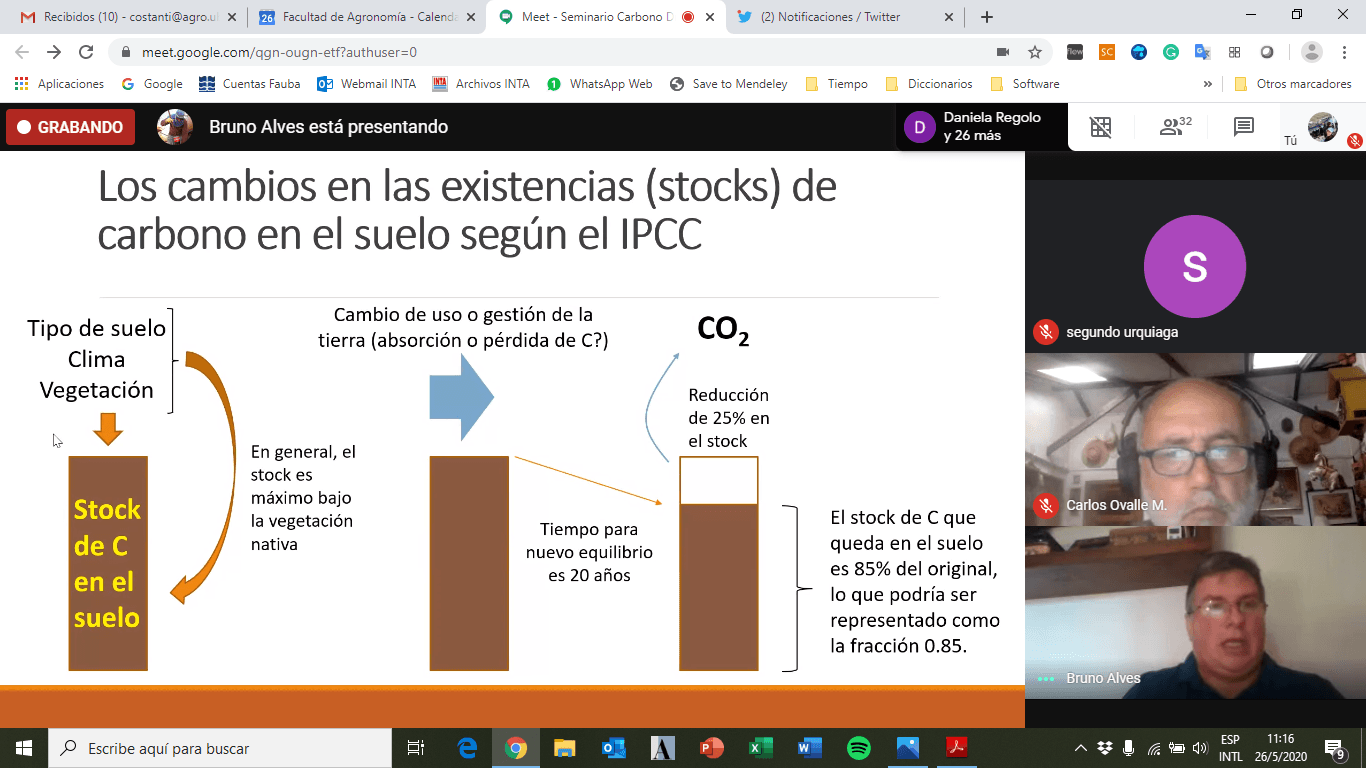1366x768 pixels.
Task: Reload the Meet page
Action: pyautogui.click(x=86, y=52)
